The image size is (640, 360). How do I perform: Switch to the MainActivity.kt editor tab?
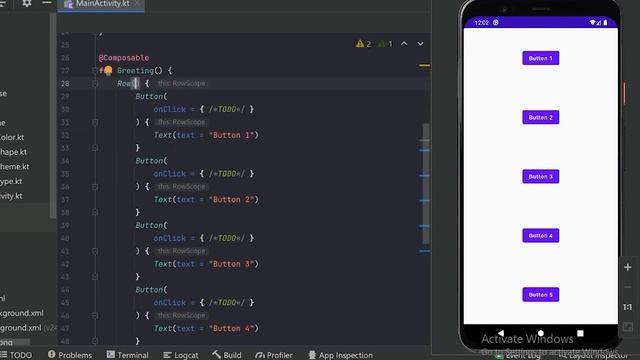point(100,4)
